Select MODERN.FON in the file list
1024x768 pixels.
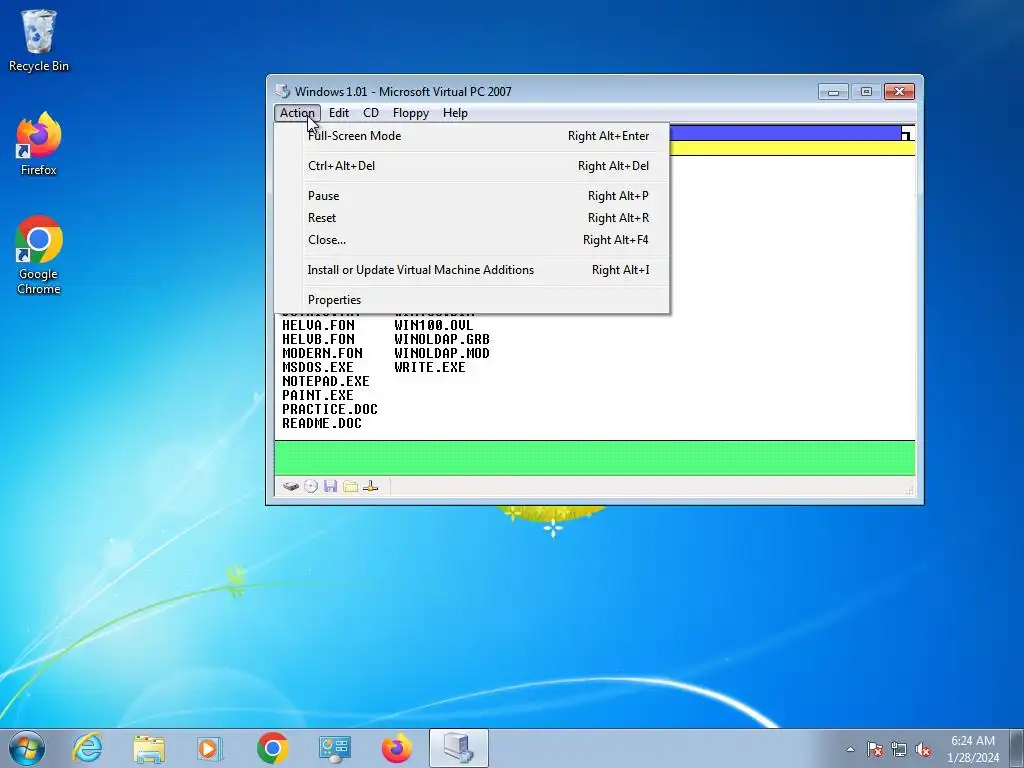click(x=323, y=353)
